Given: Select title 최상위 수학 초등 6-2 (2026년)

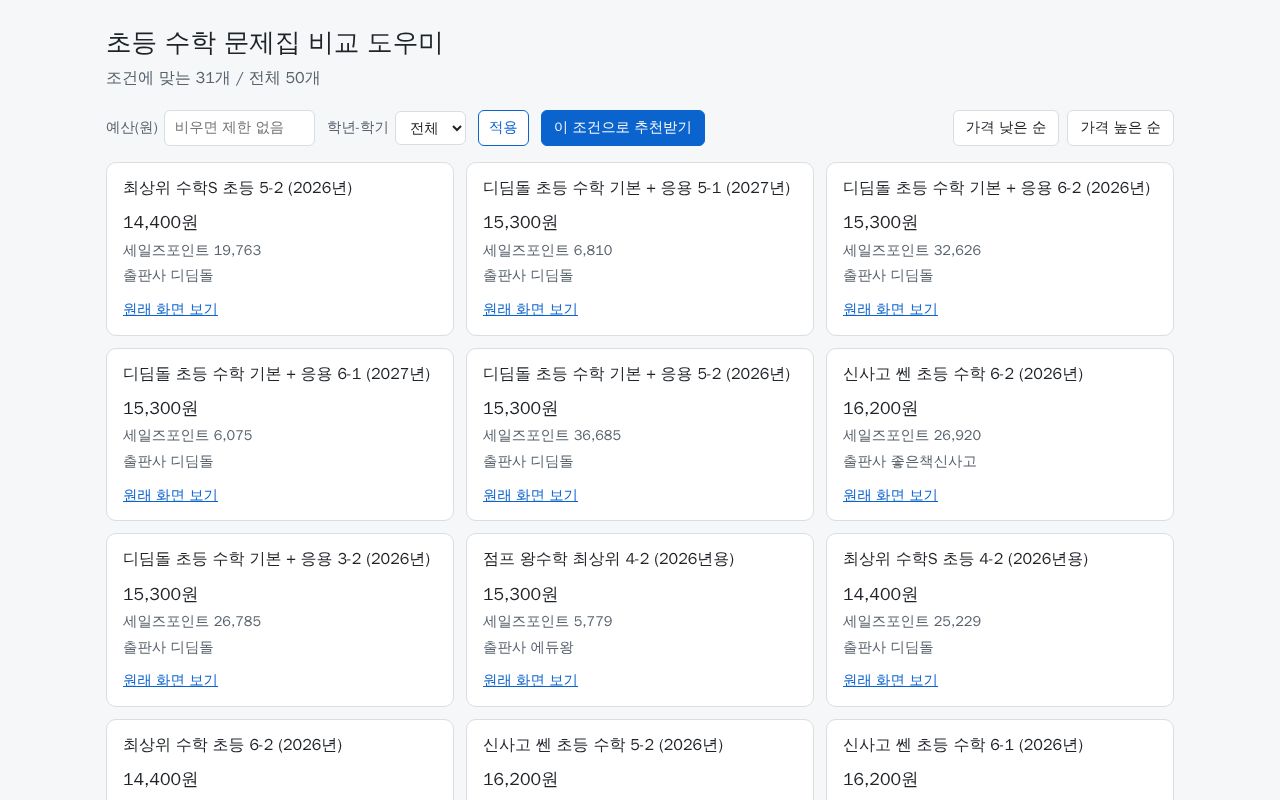Looking at the screenshot, I should [x=233, y=745].
